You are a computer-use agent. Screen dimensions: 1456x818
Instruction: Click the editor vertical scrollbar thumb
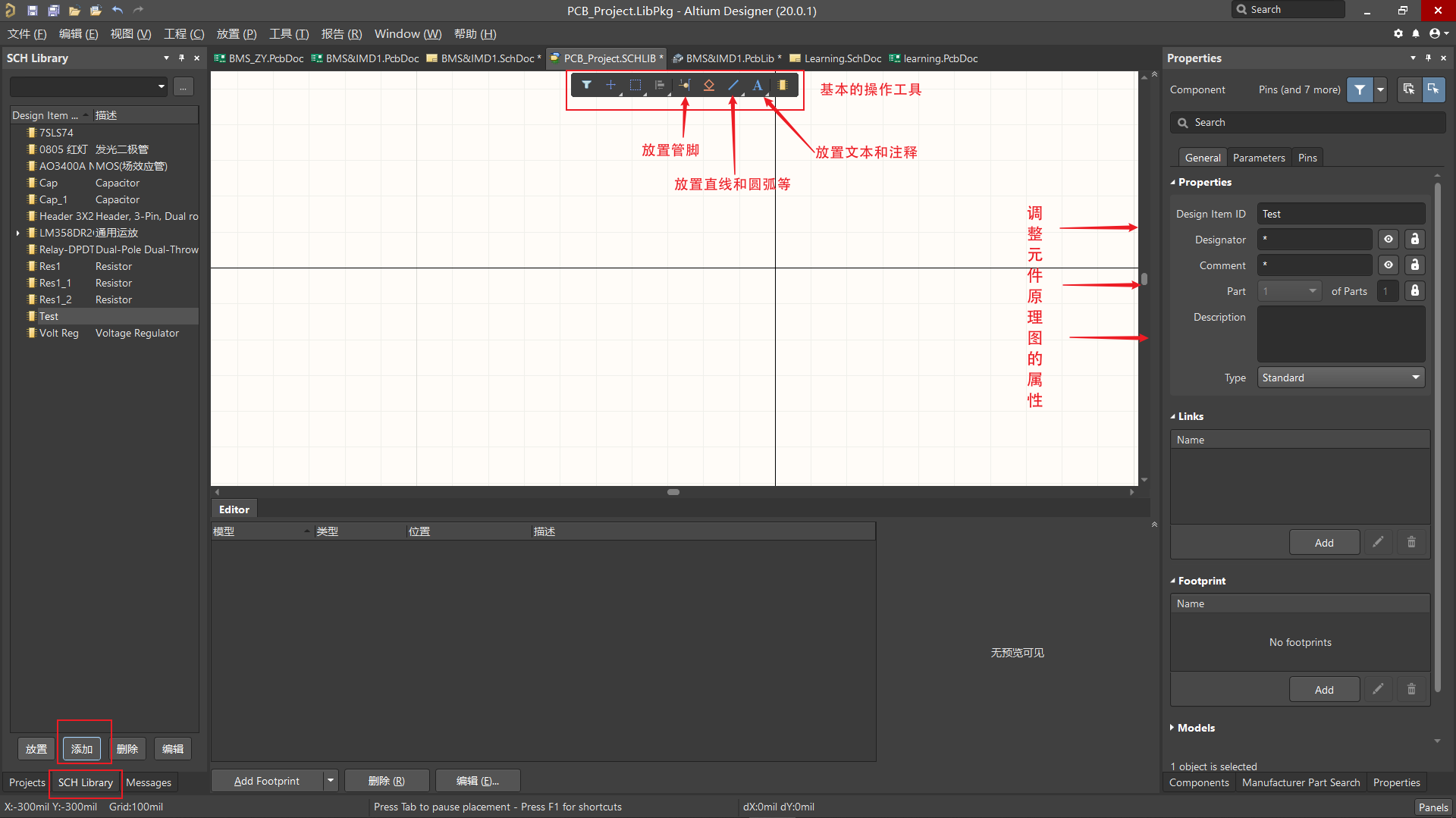pos(1144,279)
